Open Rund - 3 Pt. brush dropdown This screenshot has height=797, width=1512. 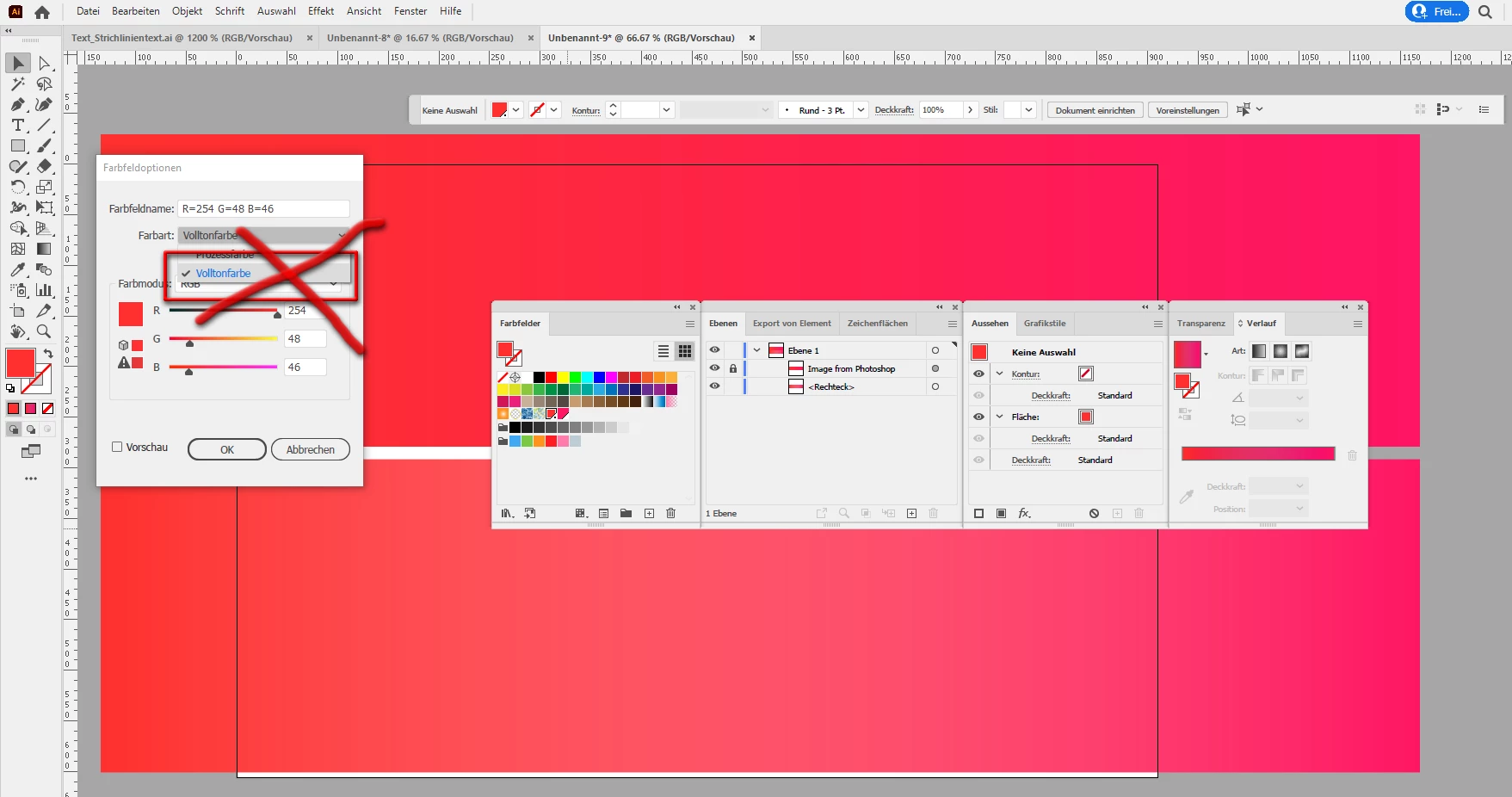pyautogui.click(x=861, y=110)
